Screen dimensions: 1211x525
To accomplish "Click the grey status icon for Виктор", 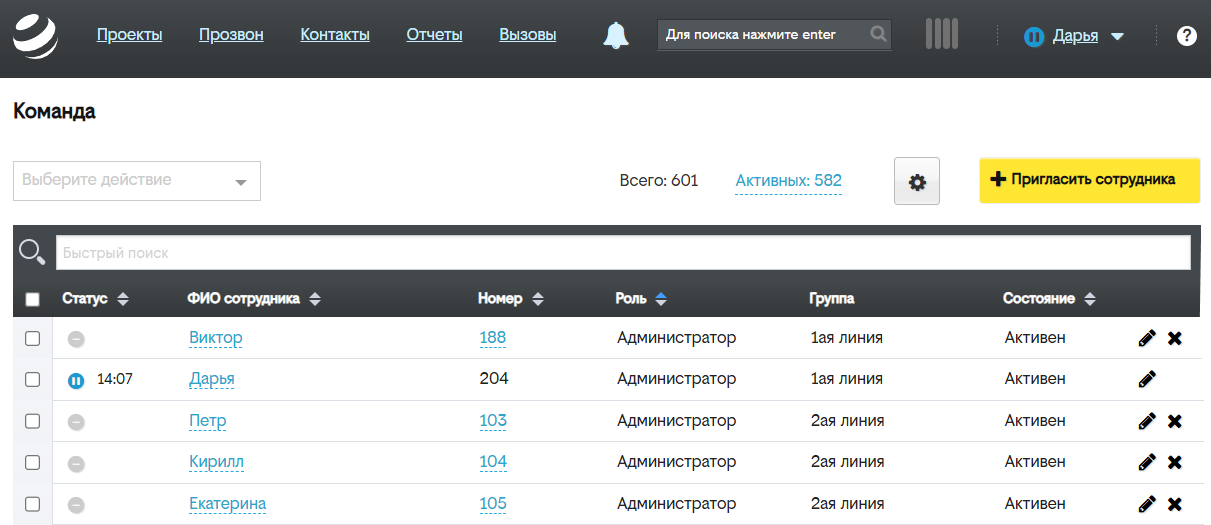I will coord(76,339).
